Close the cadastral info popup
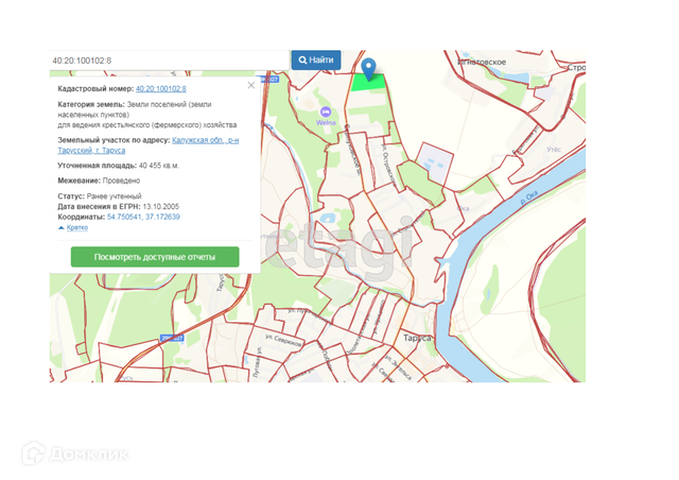679x480 pixels. point(251,85)
